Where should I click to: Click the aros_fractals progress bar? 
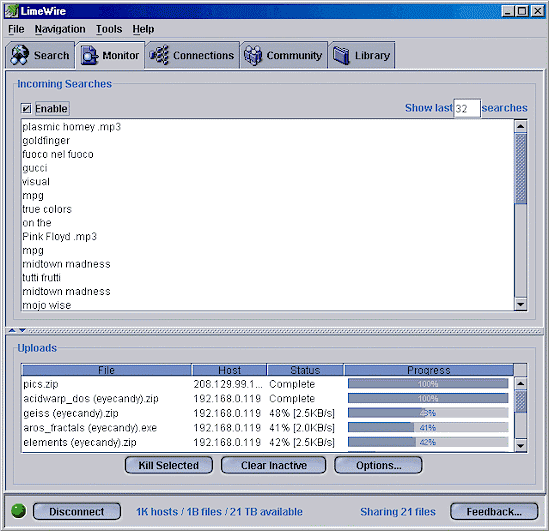[x=428, y=427]
